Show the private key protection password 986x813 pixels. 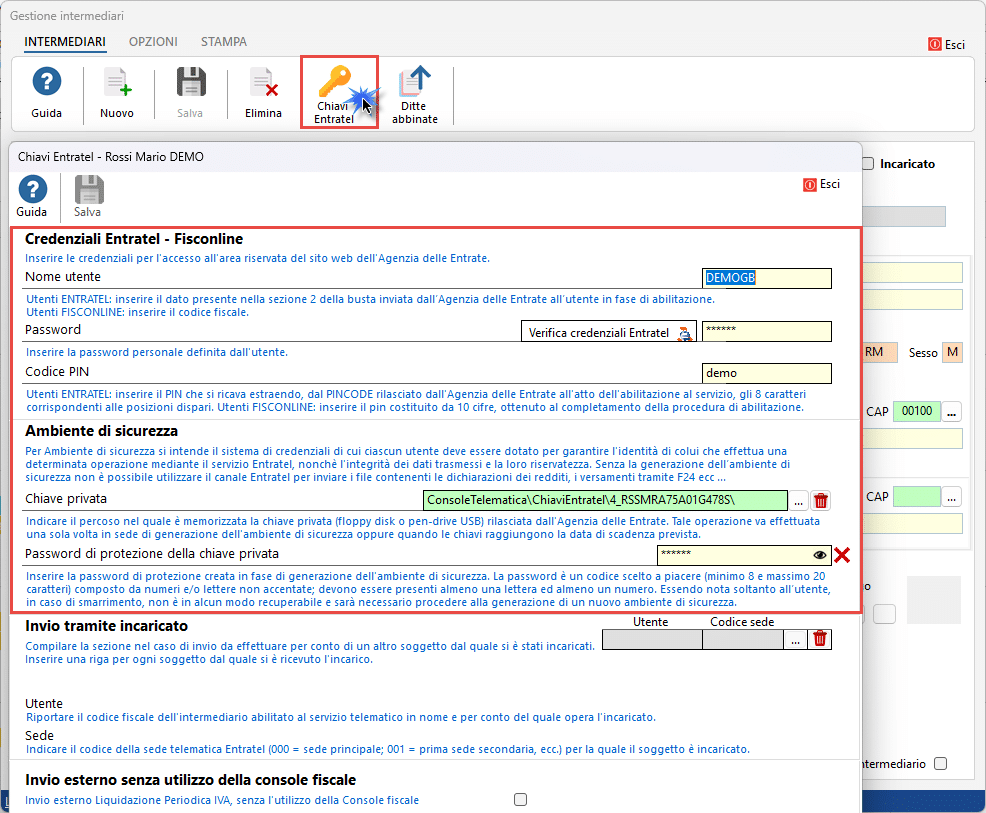coord(820,555)
